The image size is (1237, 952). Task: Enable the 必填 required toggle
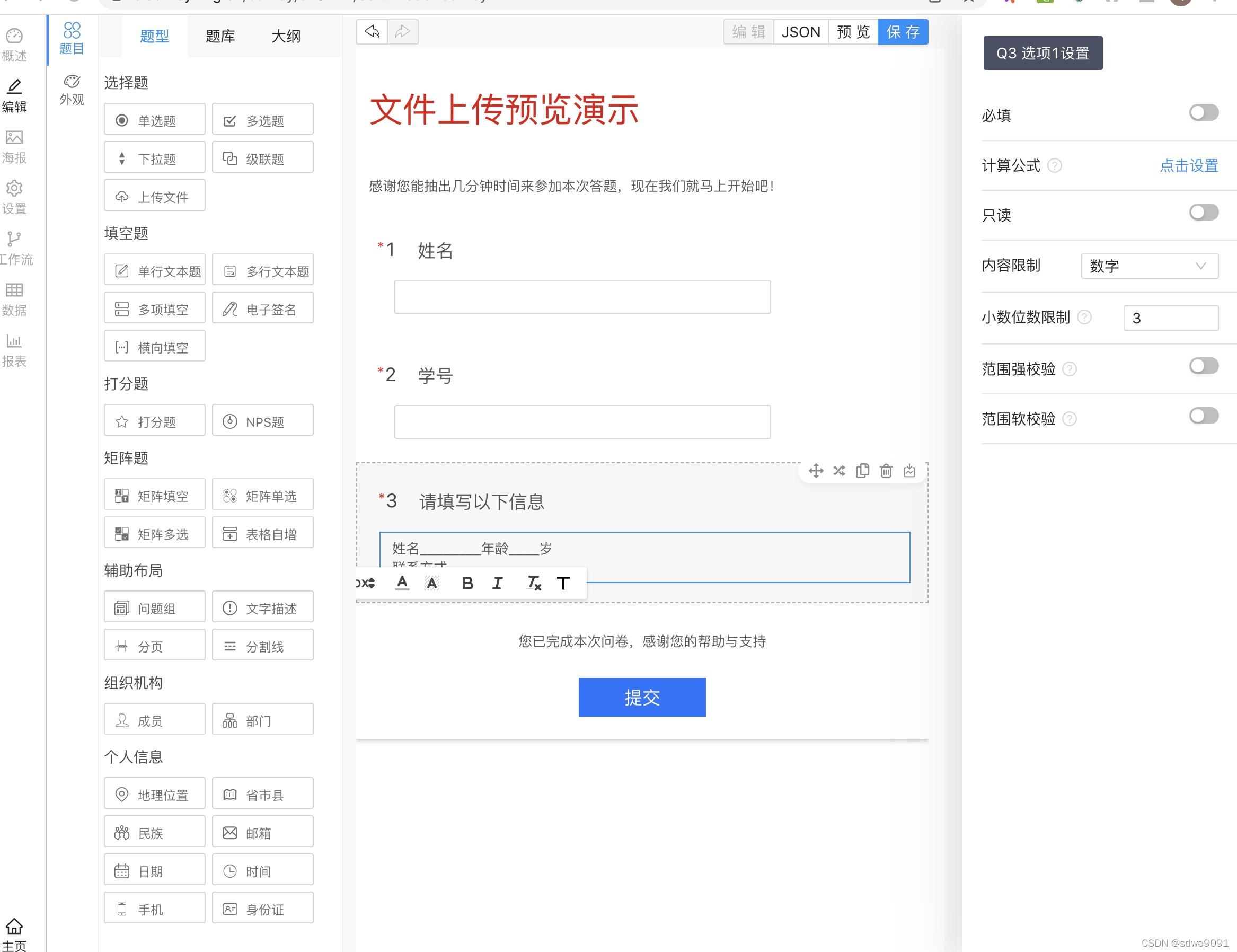point(1204,113)
